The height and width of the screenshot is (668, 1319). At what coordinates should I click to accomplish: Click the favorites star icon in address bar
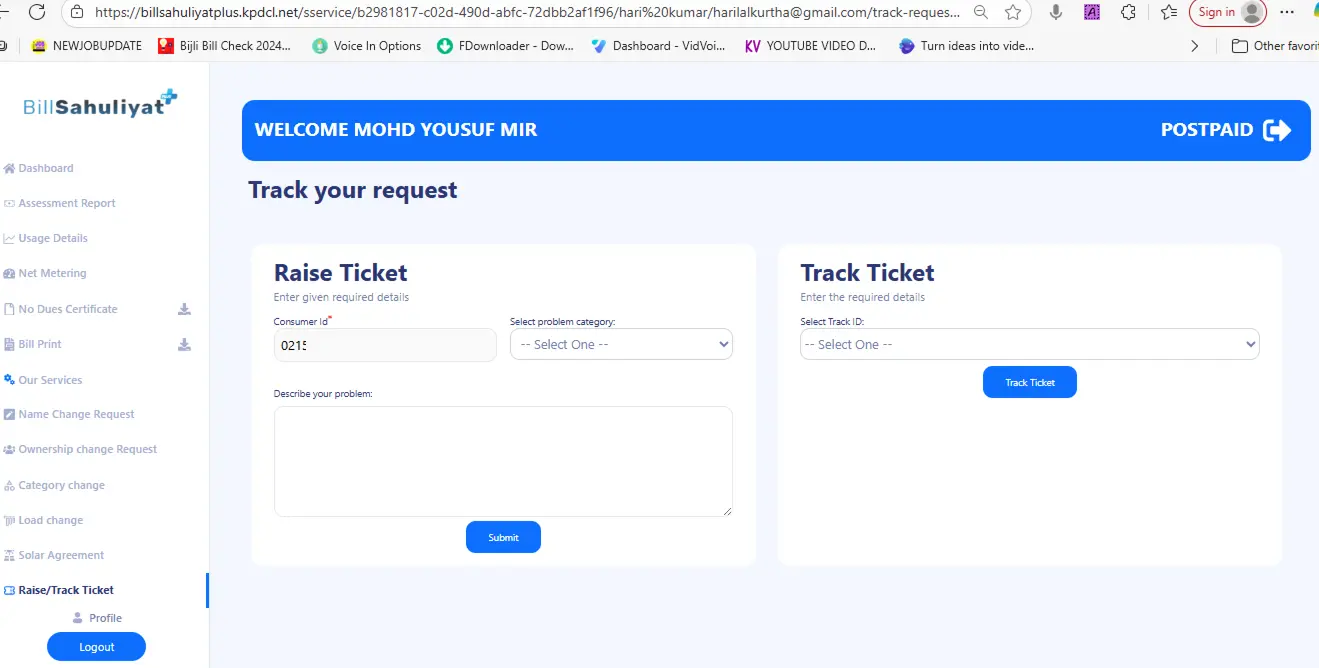(1013, 12)
